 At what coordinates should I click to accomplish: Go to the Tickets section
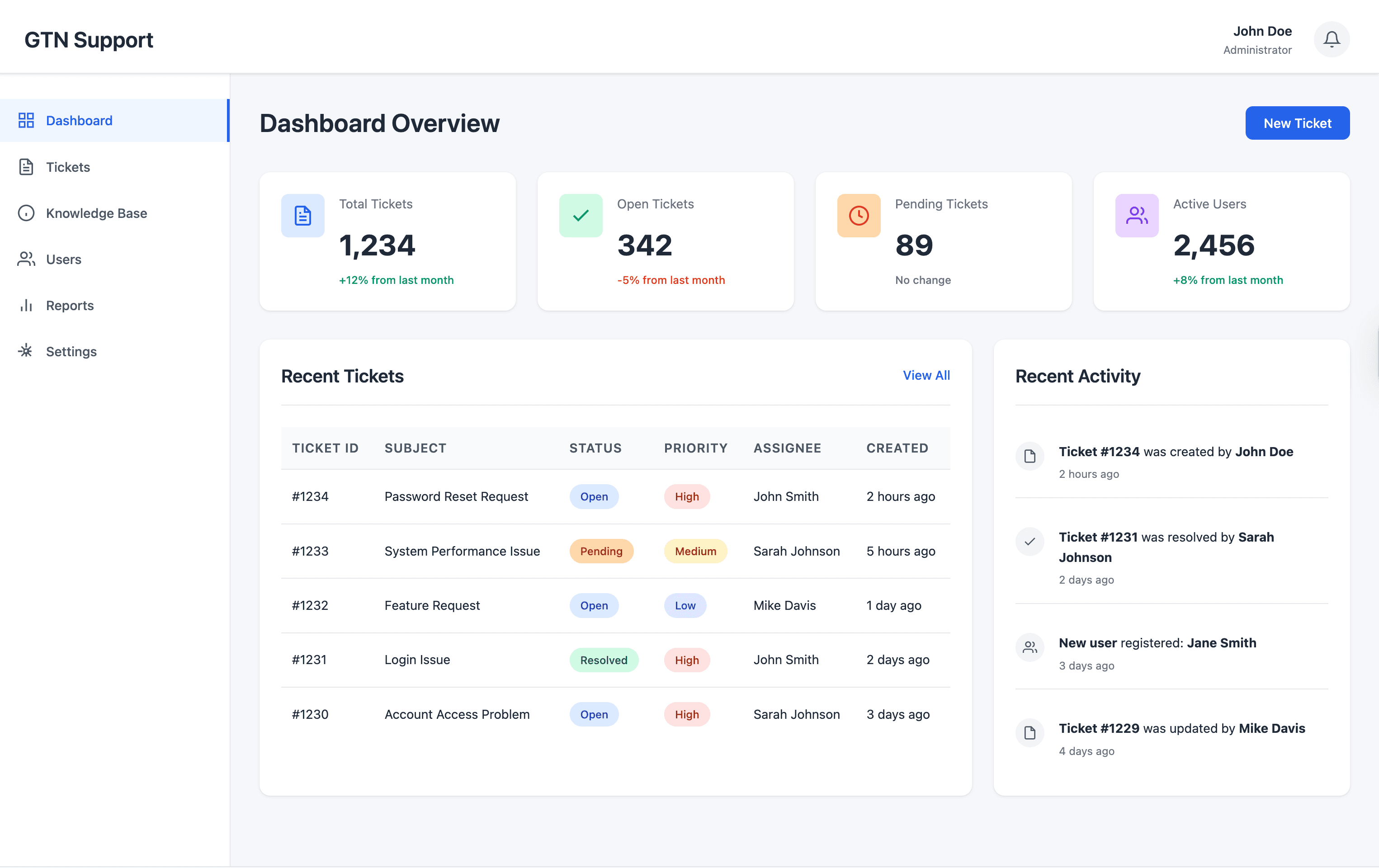click(x=114, y=167)
